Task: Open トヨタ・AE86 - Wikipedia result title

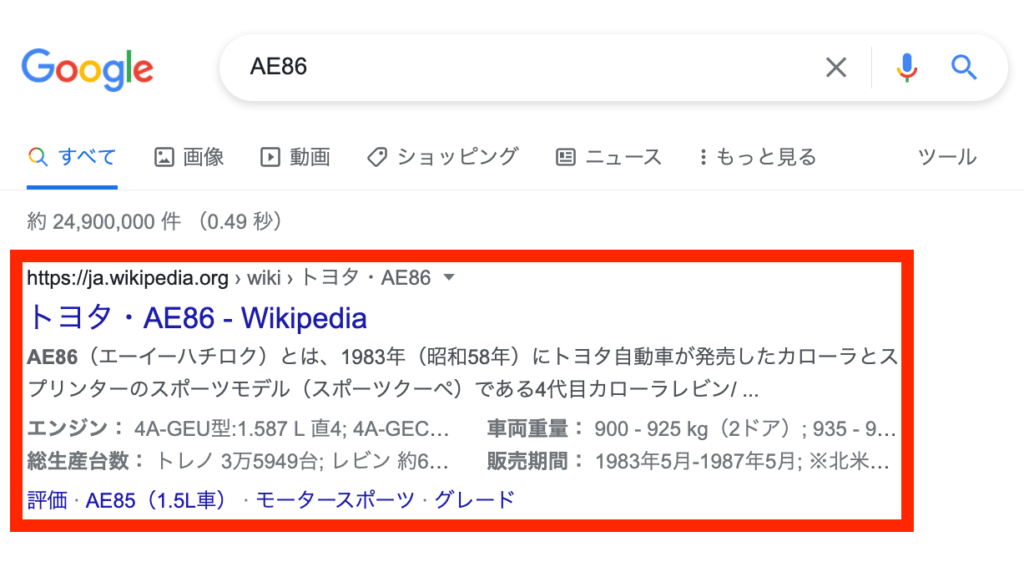Action: click(x=197, y=318)
